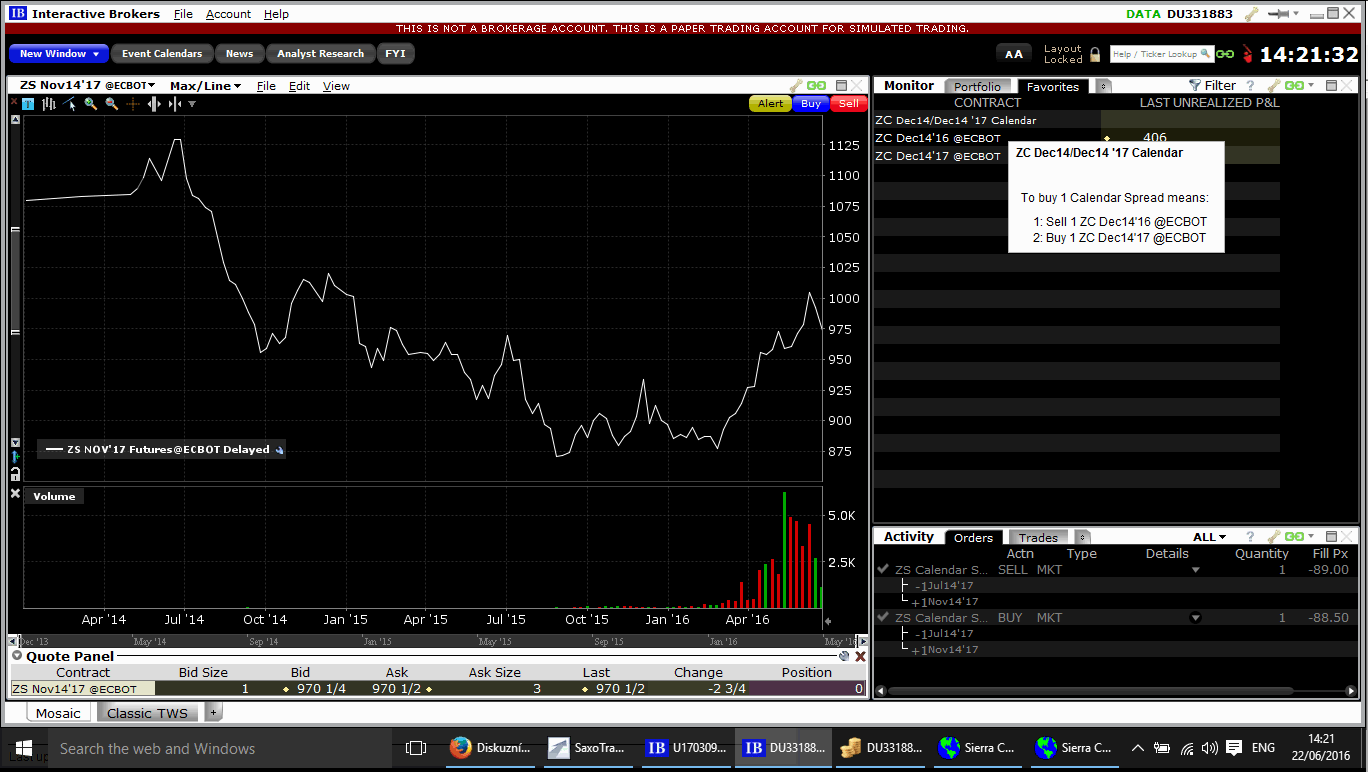Image resolution: width=1368 pixels, height=772 pixels.
Task: Open the Account menu
Action: (228, 14)
